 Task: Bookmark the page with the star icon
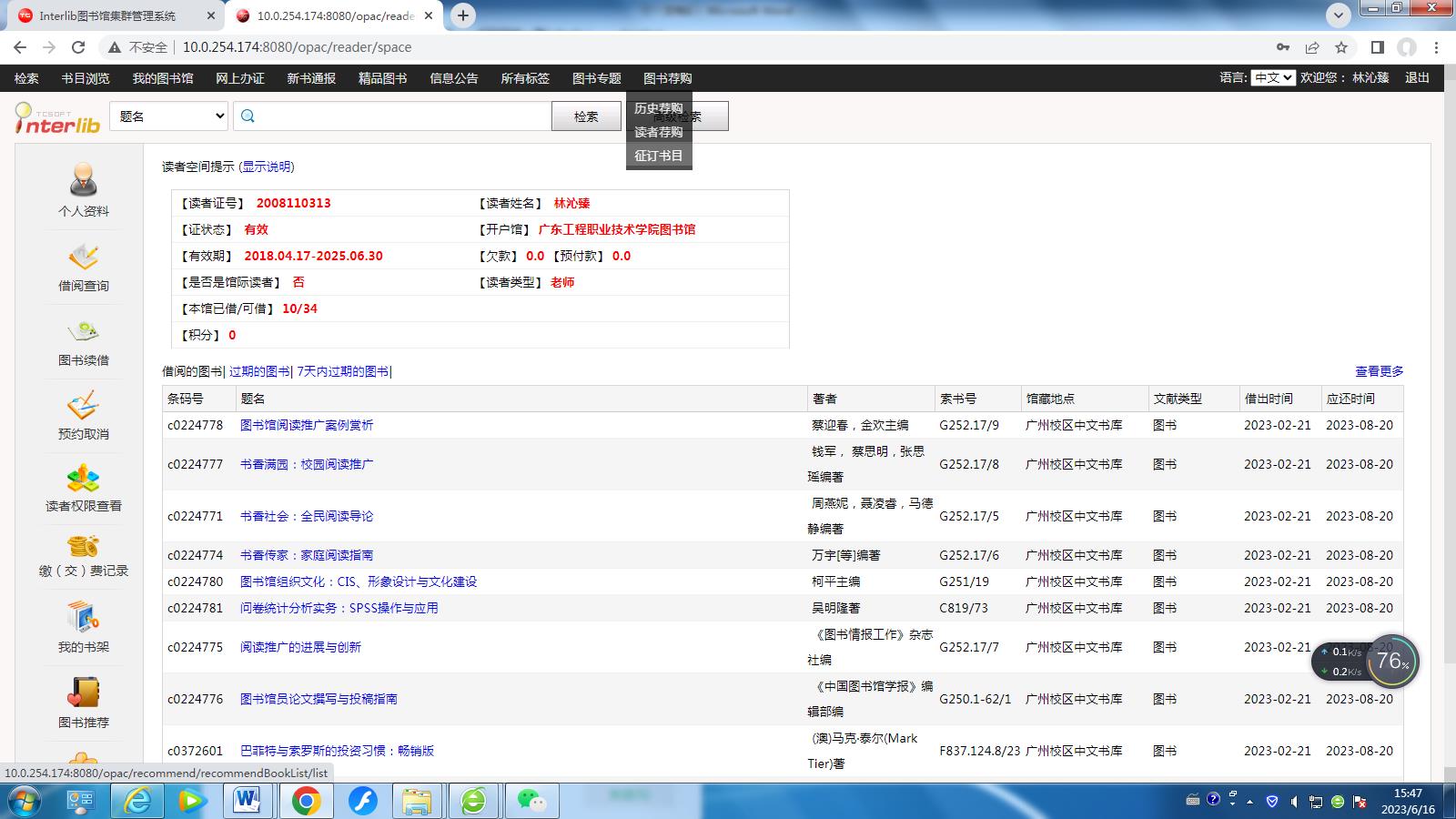click(1340, 47)
